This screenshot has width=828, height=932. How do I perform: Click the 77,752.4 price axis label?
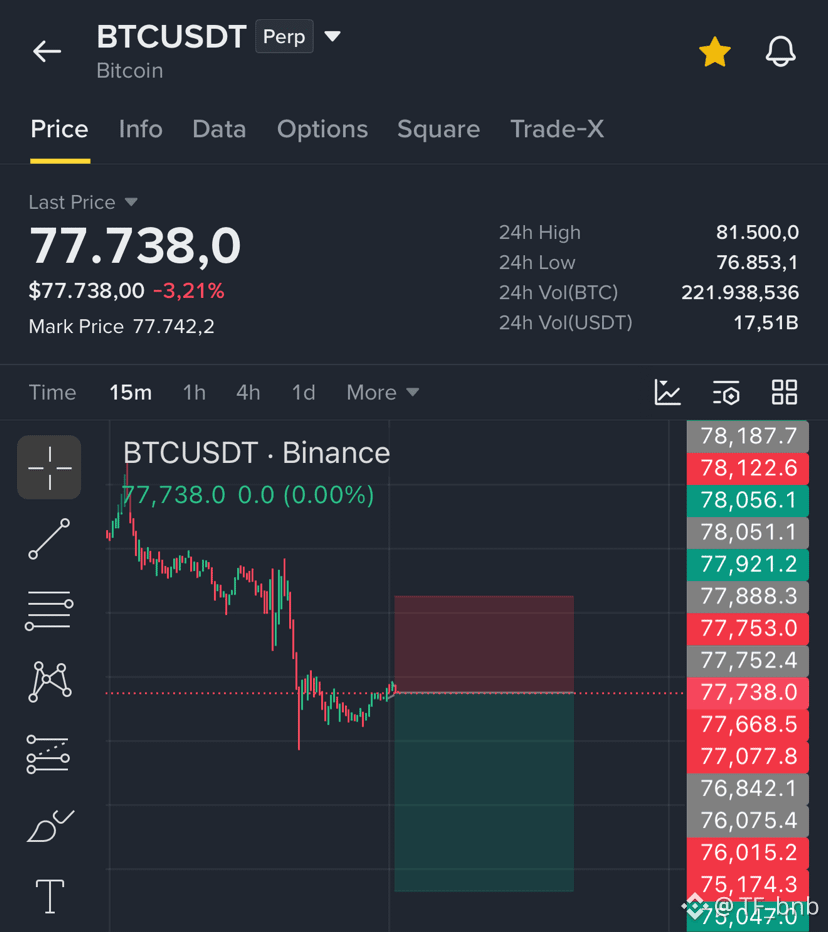748,660
